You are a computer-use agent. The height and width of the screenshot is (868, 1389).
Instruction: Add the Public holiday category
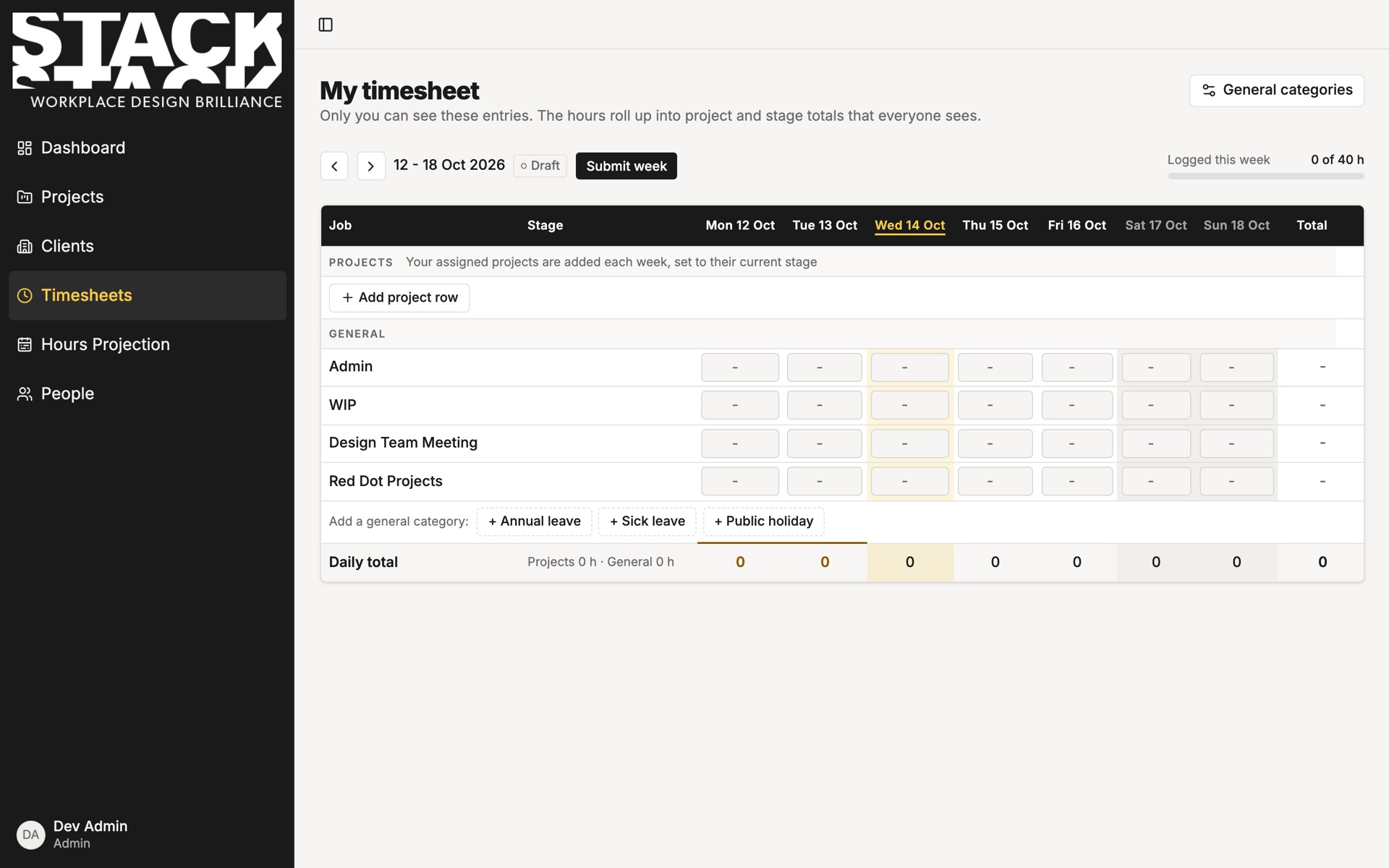tap(764, 522)
